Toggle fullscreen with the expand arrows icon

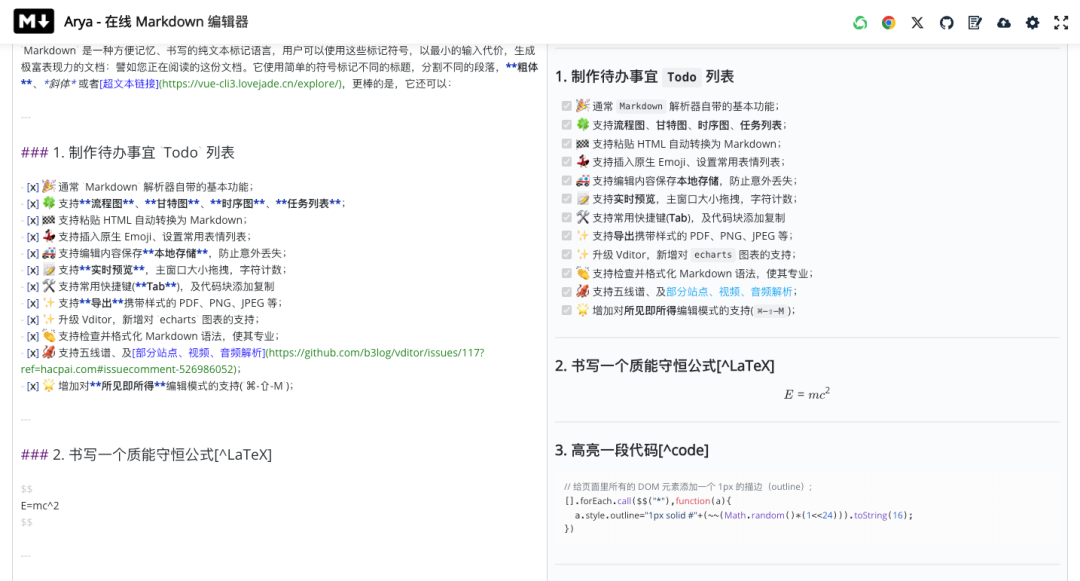1061,23
